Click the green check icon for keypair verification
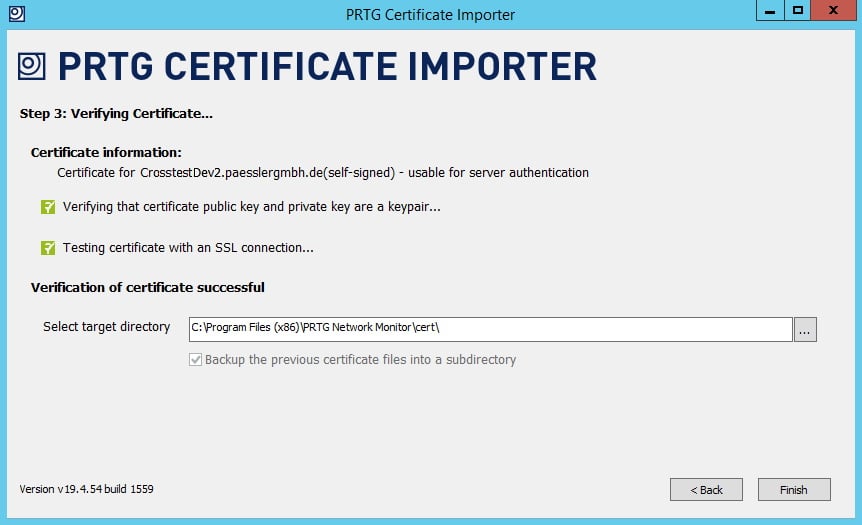Screen dimensions: 862x525 click(48, 207)
